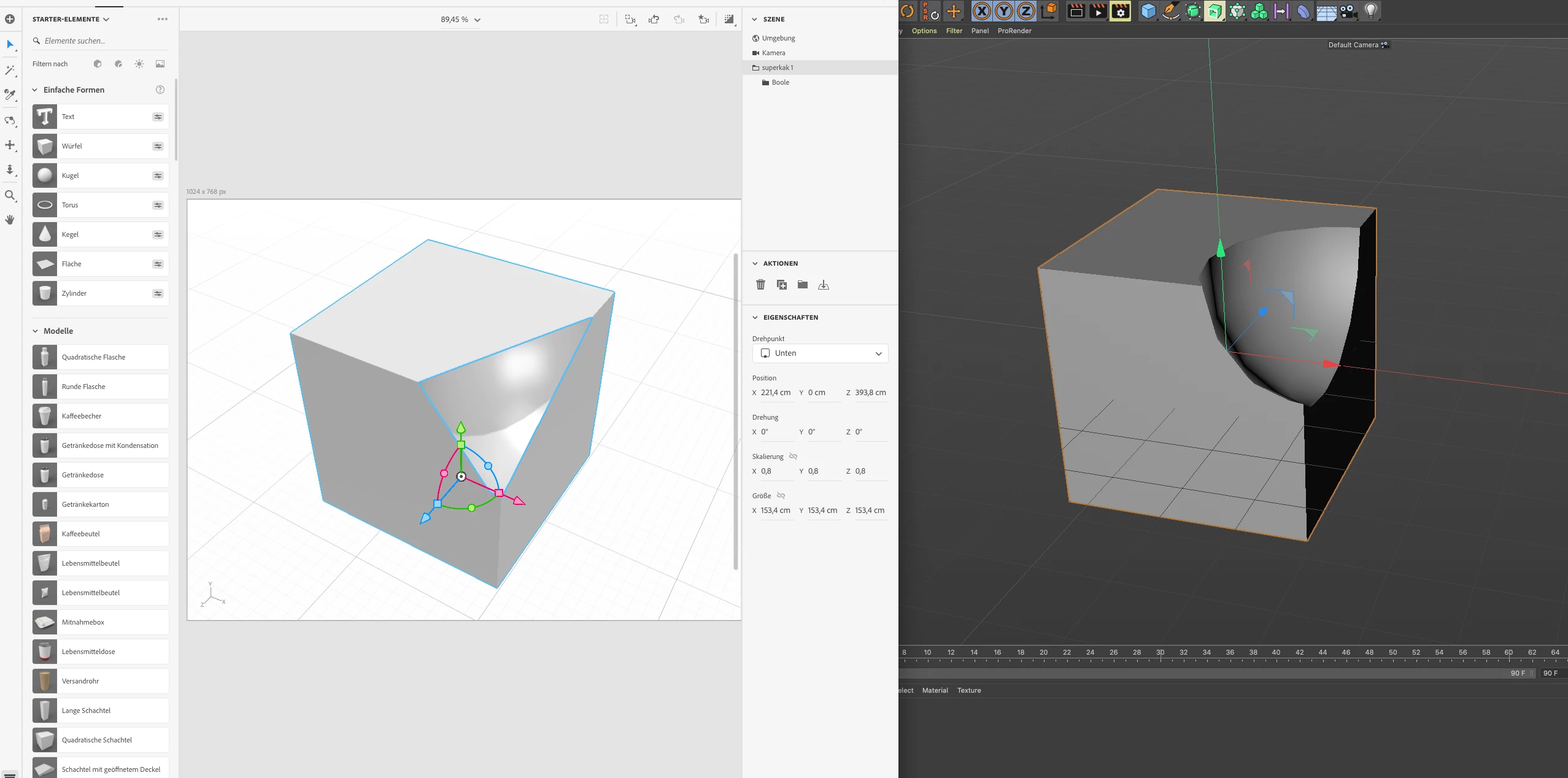Open the Render Settings clapperboard icon
Viewport: 1568px width, 778px height.
[1120, 11]
